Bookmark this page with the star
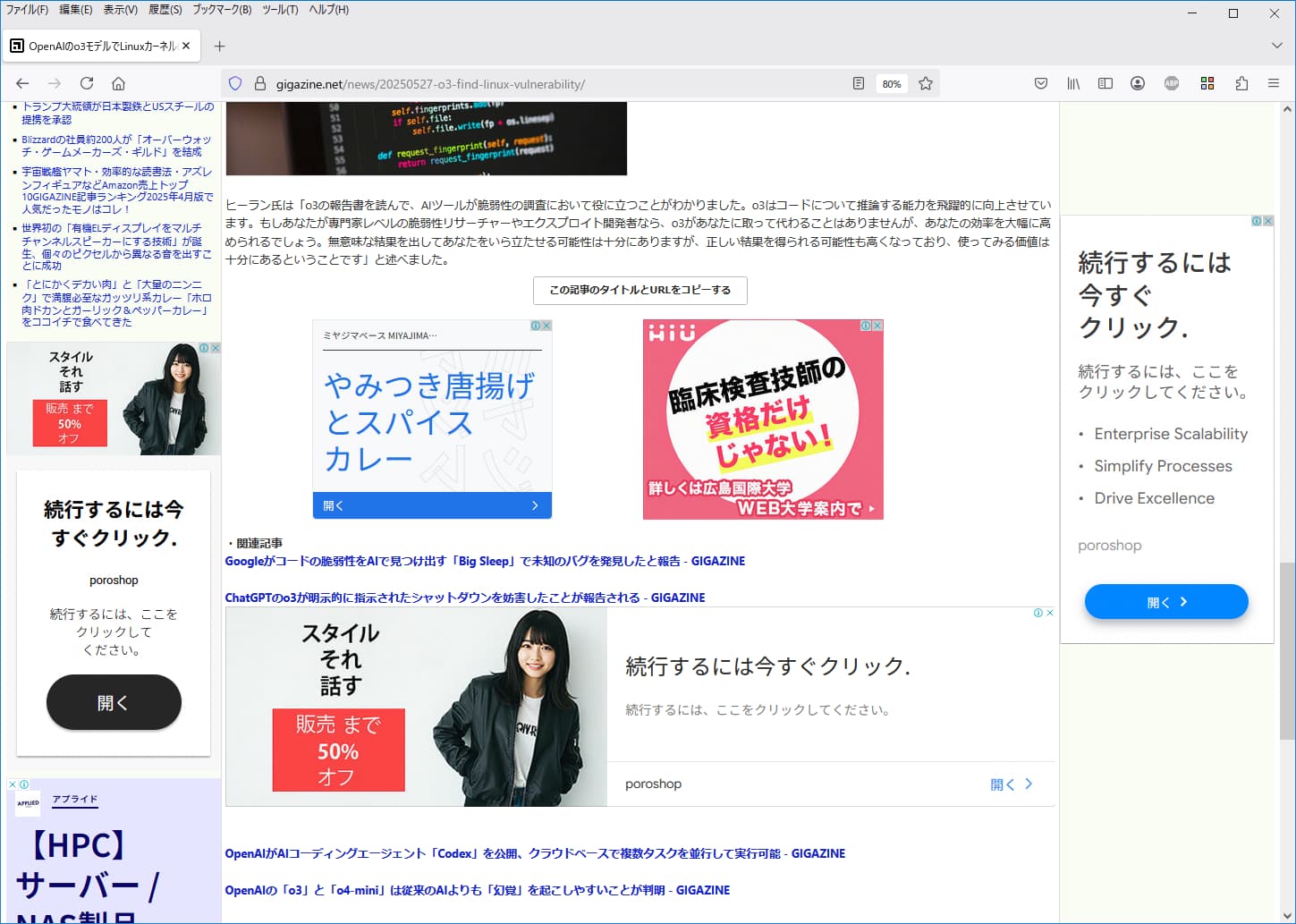 click(926, 83)
